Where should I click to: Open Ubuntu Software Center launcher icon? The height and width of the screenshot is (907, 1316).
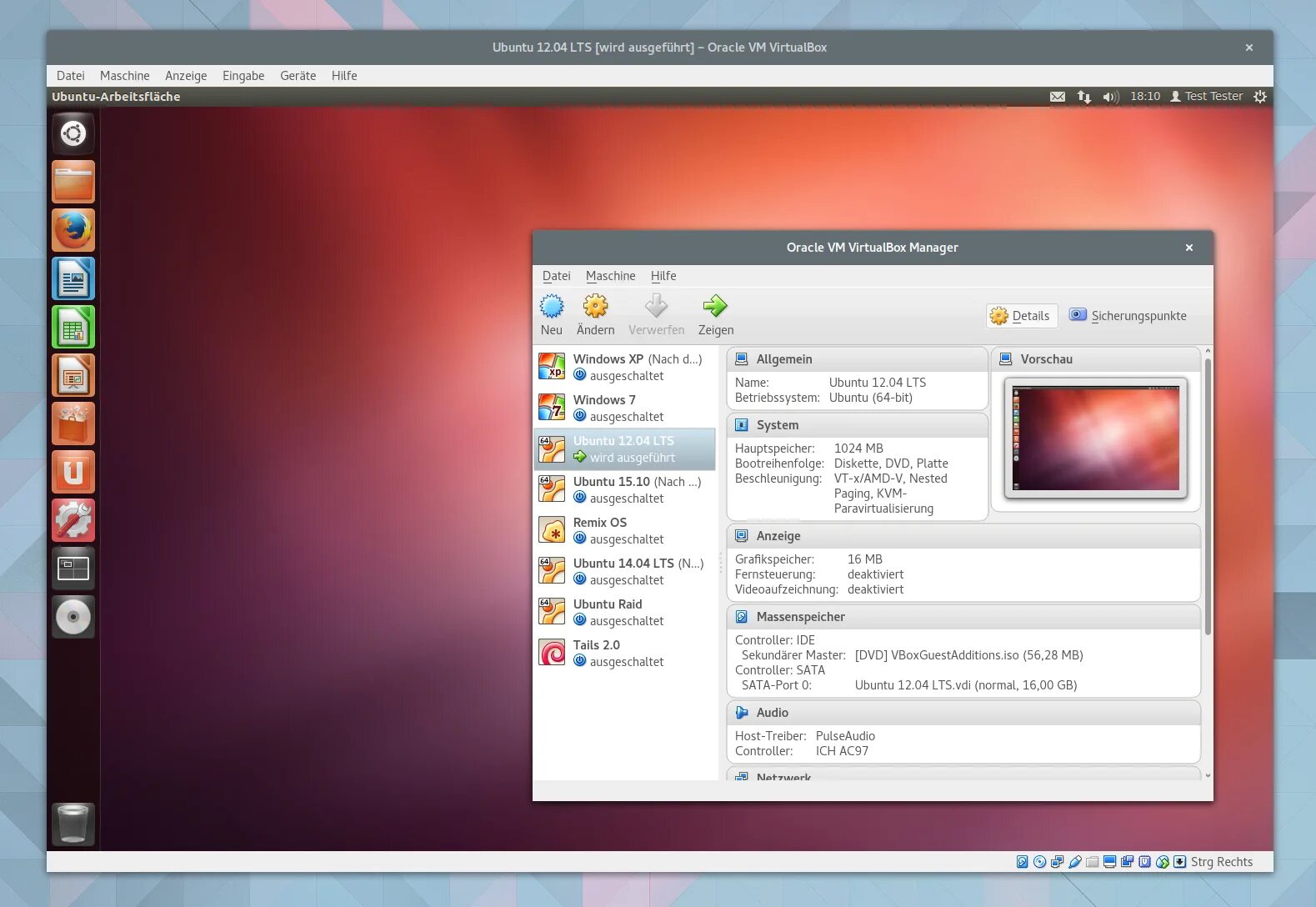coord(73,423)
